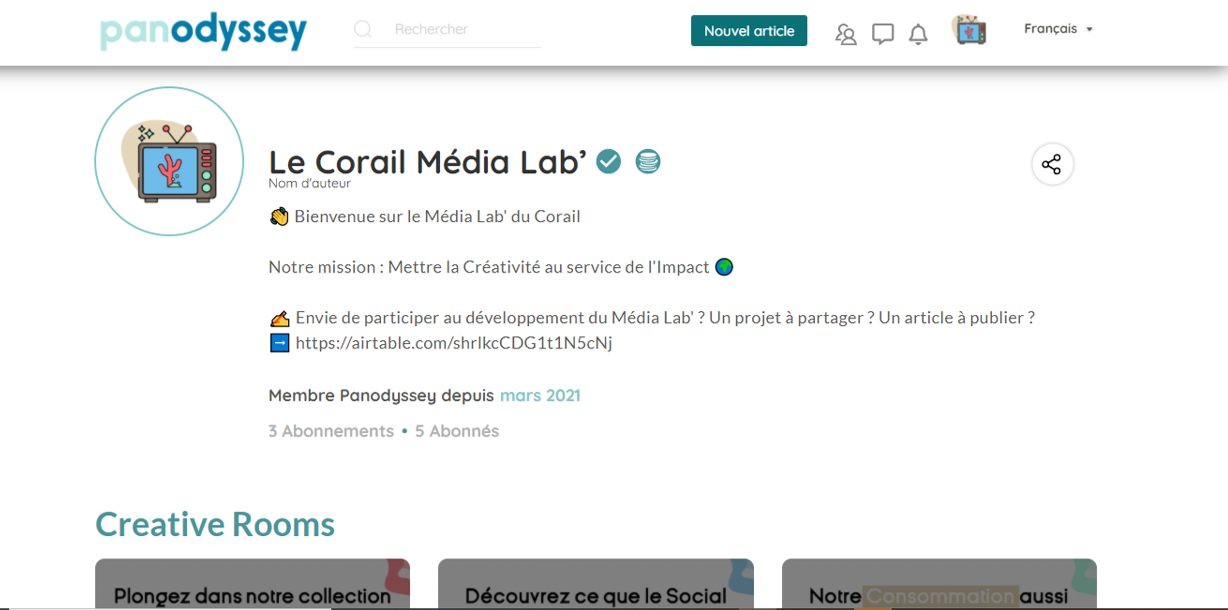
Task: Click the Le Corail Média Lab' name
Action: point(428,161)
